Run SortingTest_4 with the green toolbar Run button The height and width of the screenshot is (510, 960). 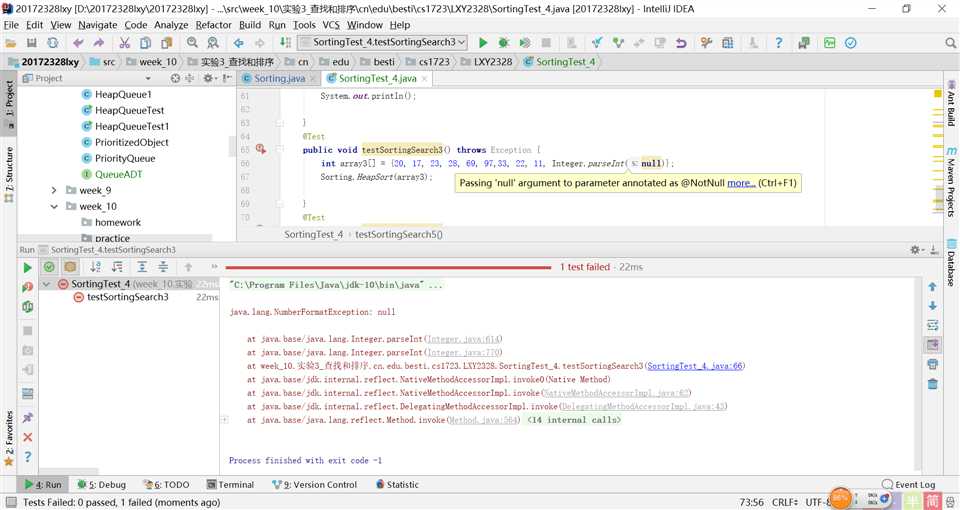pos(483,42)
